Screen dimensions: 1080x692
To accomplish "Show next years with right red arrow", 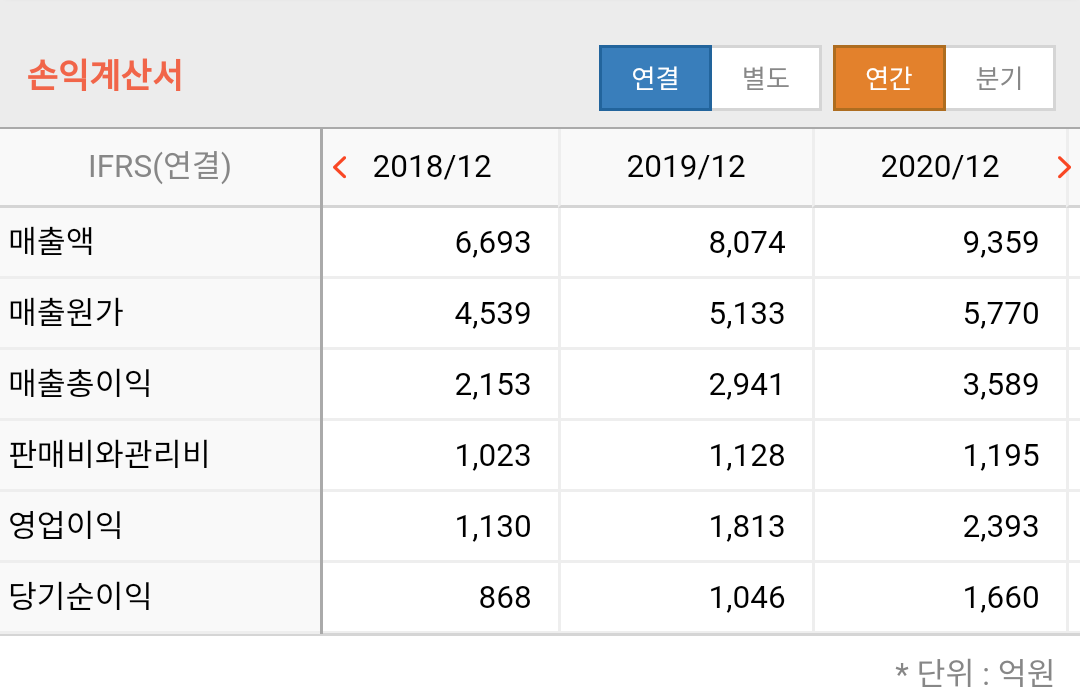I will (1063, 167).
